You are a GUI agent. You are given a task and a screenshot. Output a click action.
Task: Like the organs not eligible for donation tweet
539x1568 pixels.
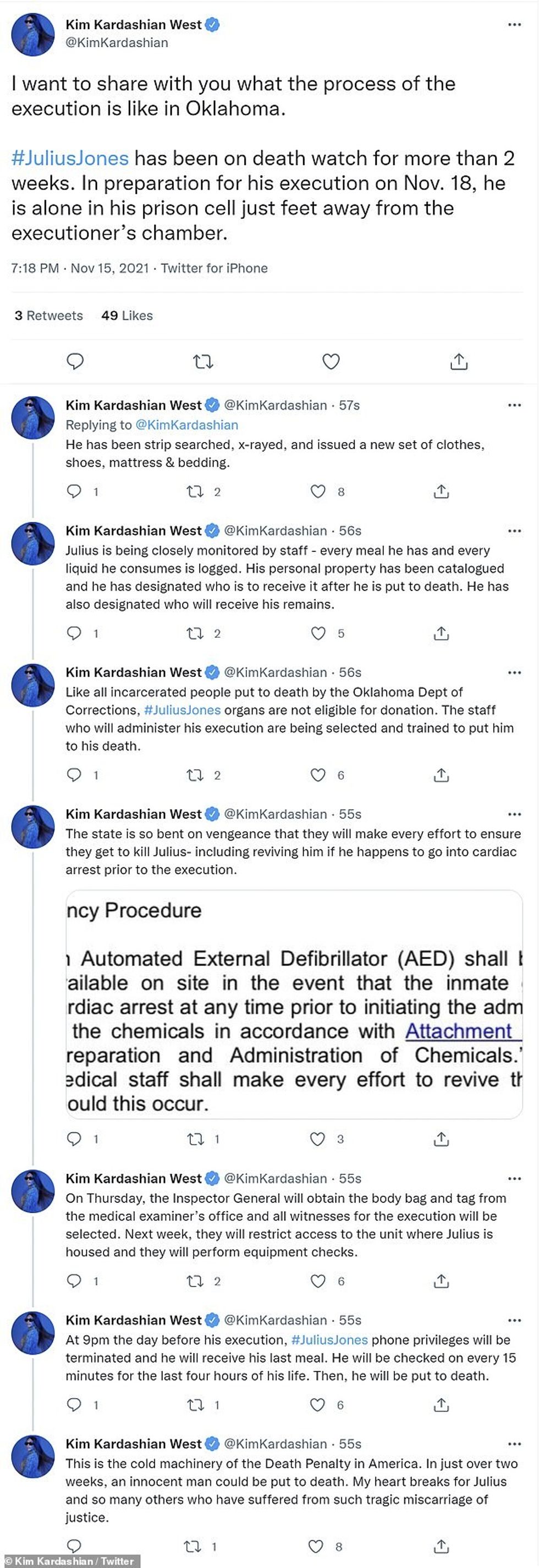[x=318, y=775]
